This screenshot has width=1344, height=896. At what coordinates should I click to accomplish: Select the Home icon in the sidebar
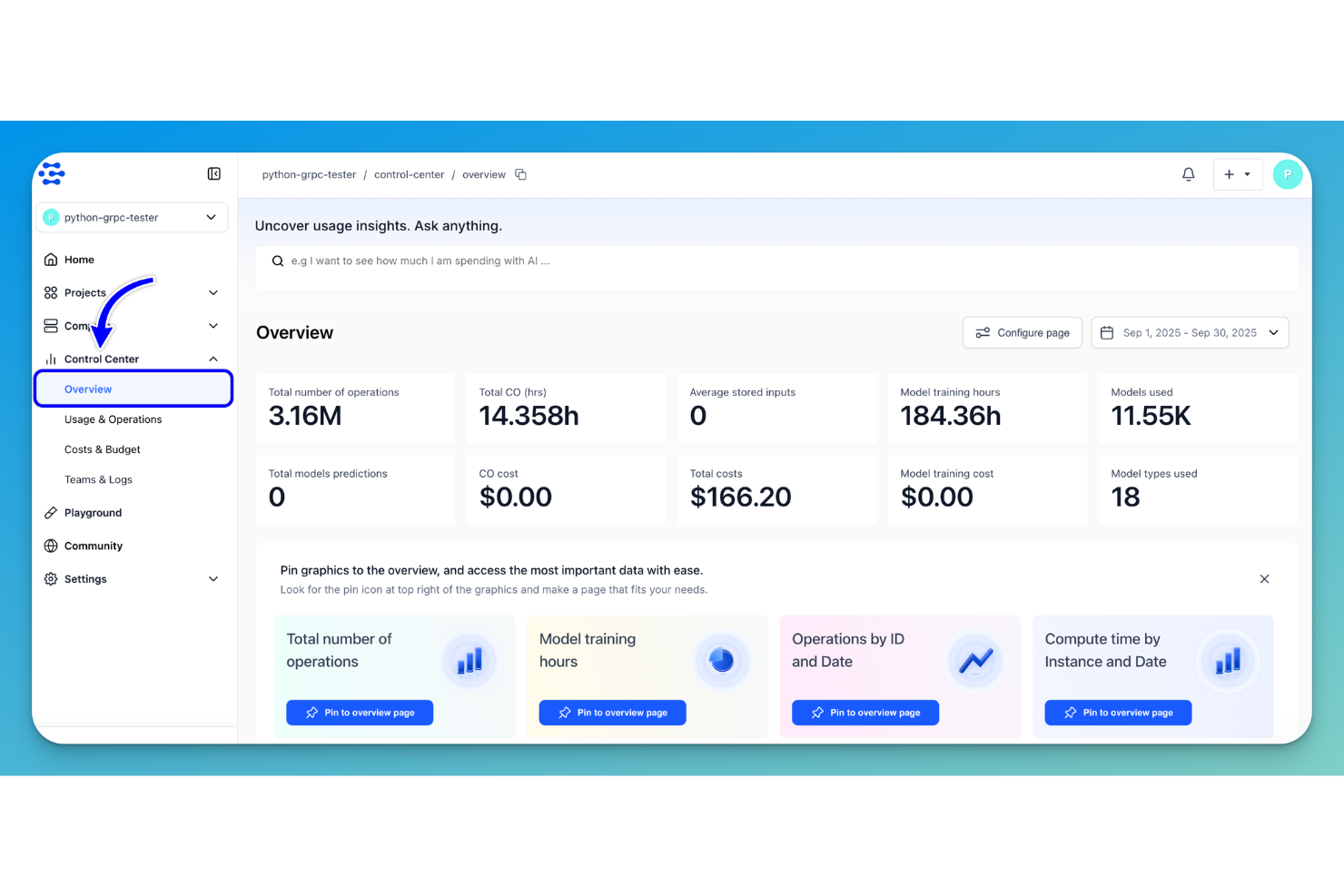pos(51,259)
